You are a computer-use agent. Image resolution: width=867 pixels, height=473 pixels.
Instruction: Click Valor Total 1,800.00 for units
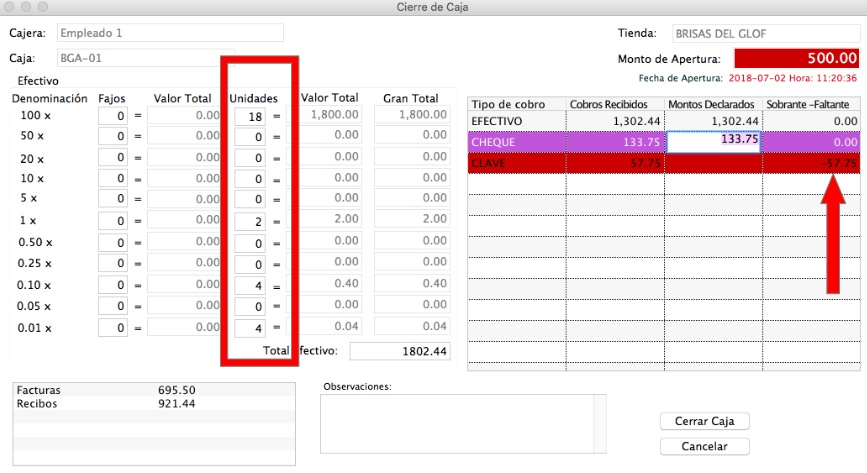325,115
